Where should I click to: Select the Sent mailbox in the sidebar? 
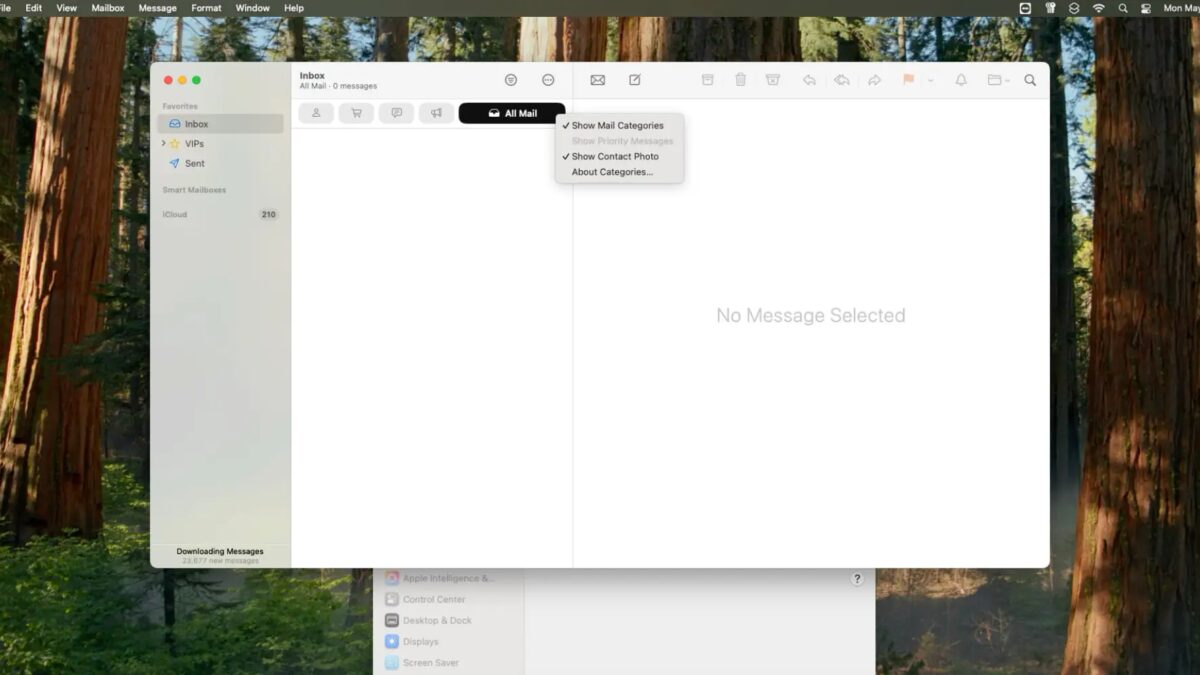pos(194,163)
